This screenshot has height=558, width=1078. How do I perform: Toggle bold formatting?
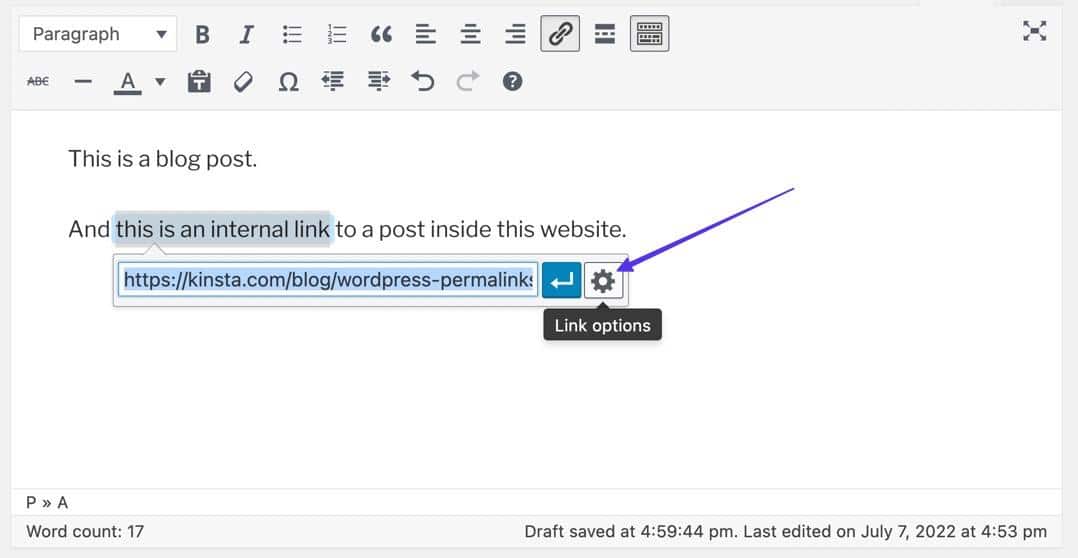202,35
